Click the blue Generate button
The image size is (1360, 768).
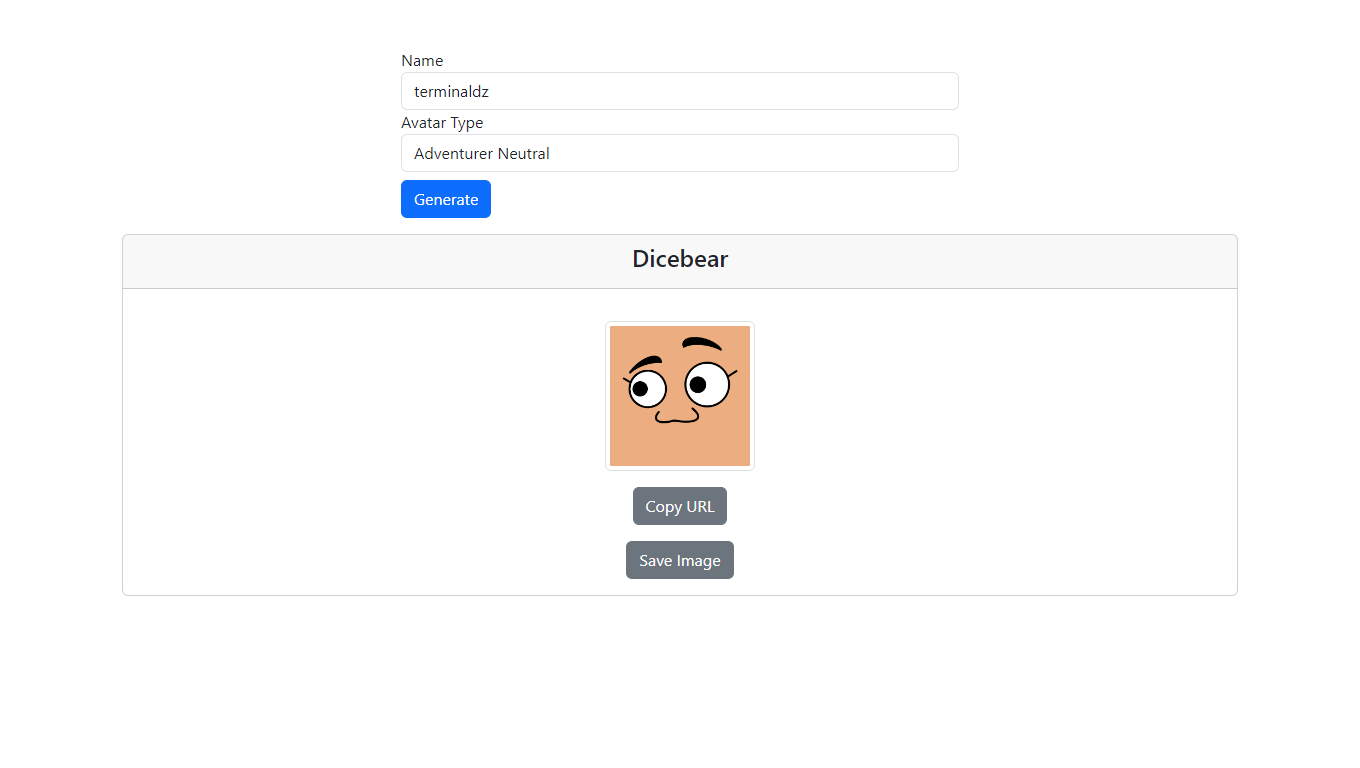pos(446,199)
